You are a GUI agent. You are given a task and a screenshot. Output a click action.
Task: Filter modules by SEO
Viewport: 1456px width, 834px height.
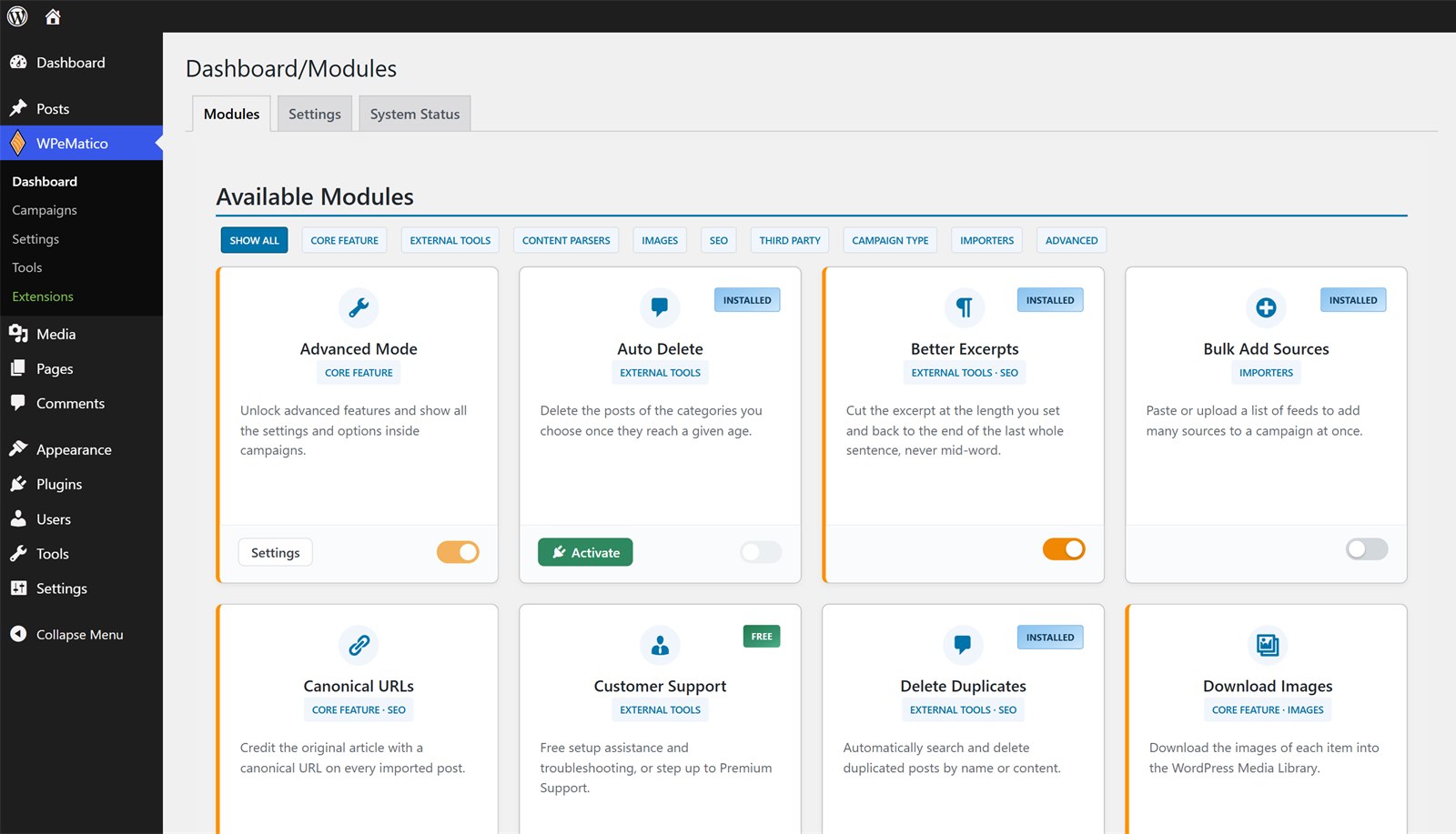pos(719,240)
